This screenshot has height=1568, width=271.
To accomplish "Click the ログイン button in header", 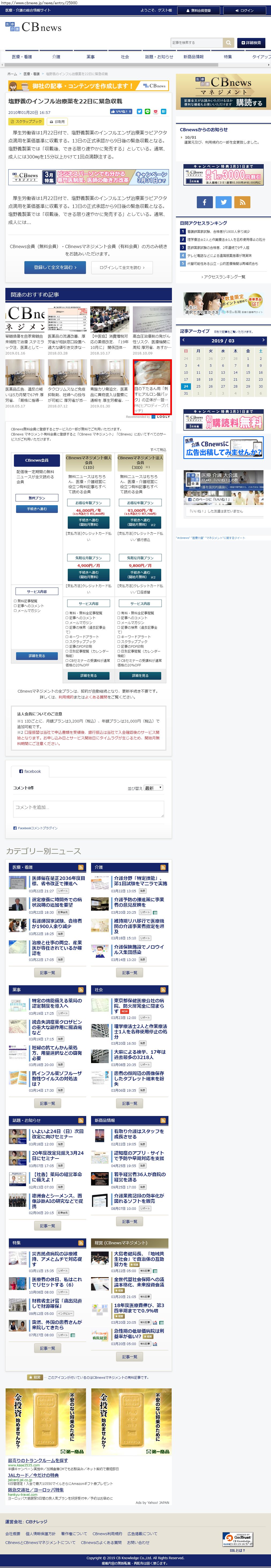I will 244,10.
